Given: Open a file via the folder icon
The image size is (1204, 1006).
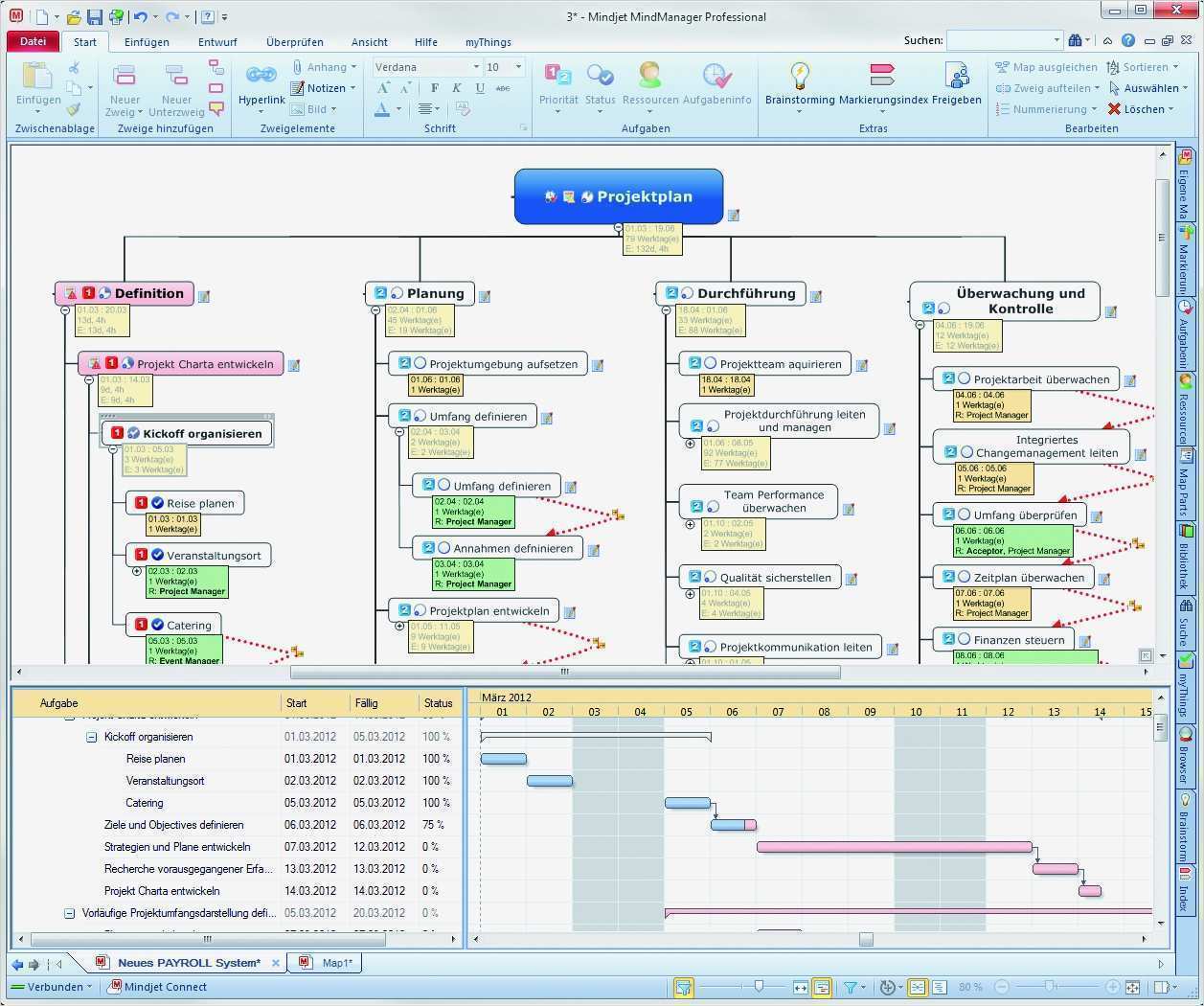Looking at the screenshot, I should tap(74, 17).
